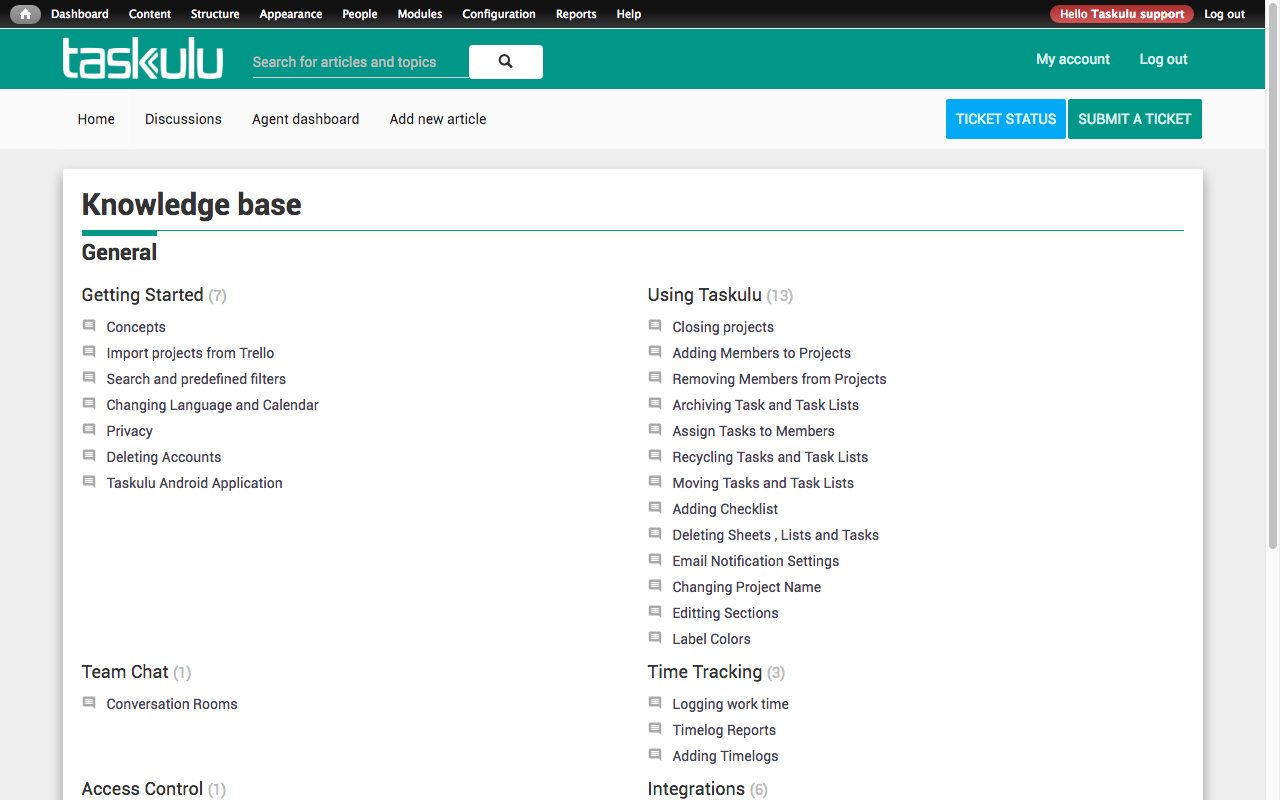Open the Configuration admin menu
This screenshot has width=1280, height=800.
pos(499,14)
